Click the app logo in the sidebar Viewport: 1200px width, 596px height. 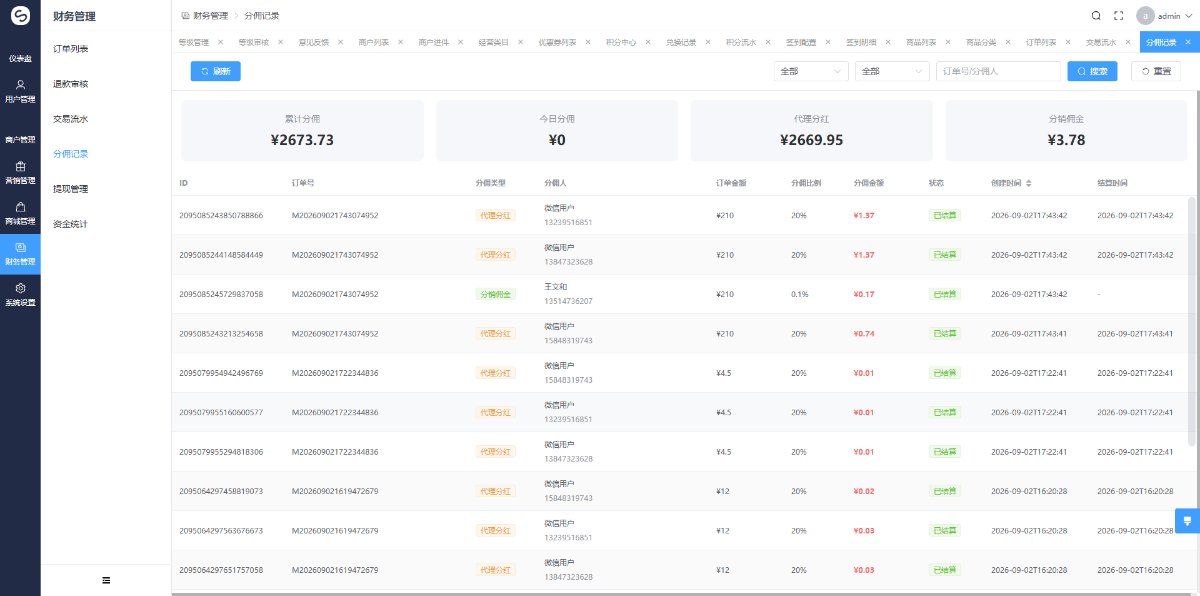(20, 15)
